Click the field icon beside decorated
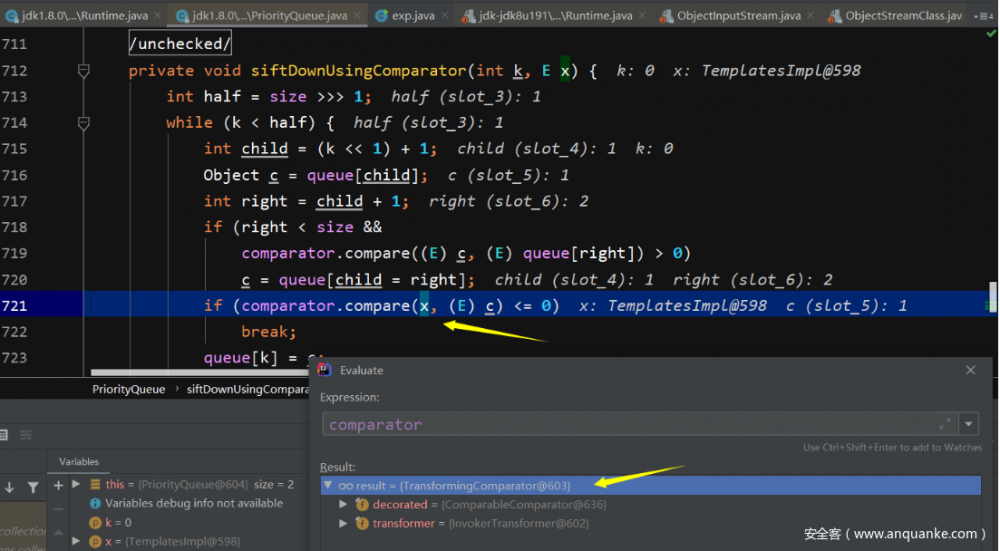The height and width of the screenshot is (551, 1000). click(x=362, y=504)
